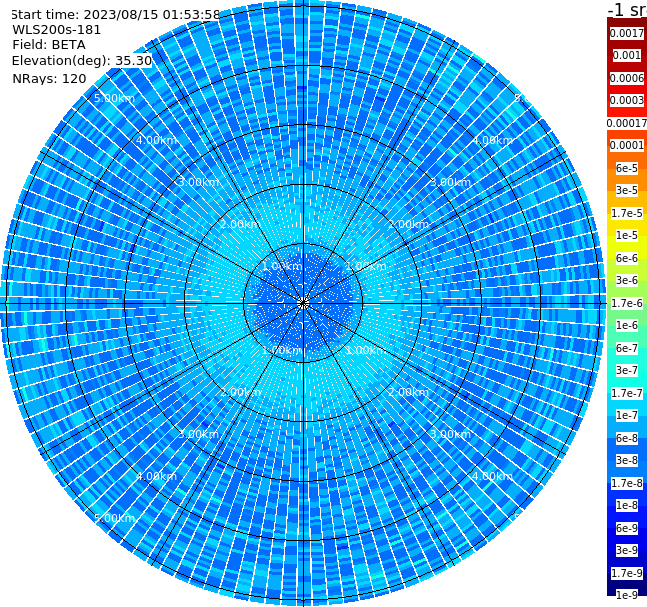Click the 1.7e-7 colorbar tick label
The image size is (647, 607).
coord(627,393)
